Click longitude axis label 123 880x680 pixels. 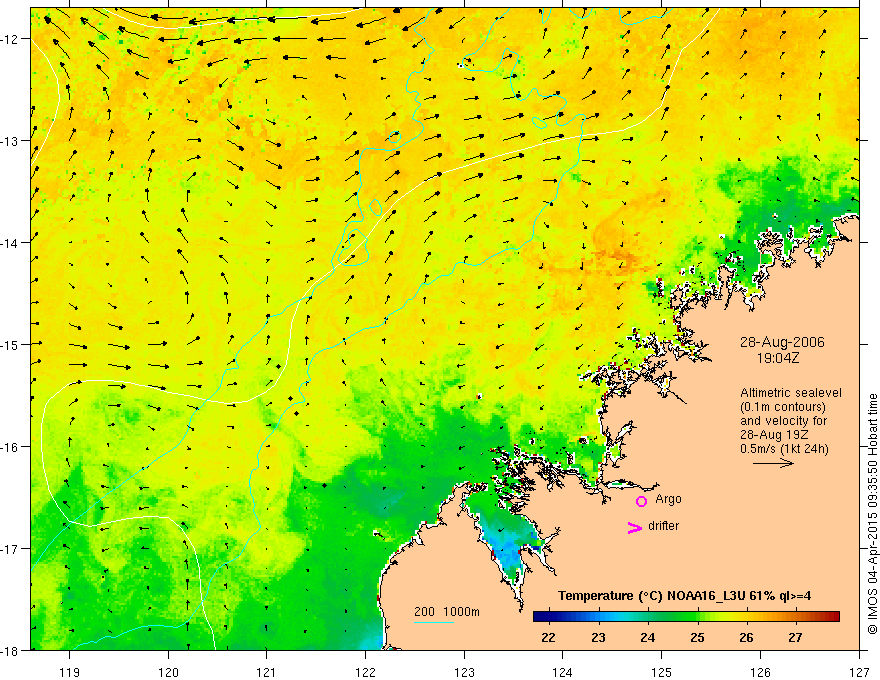point(464,672)
